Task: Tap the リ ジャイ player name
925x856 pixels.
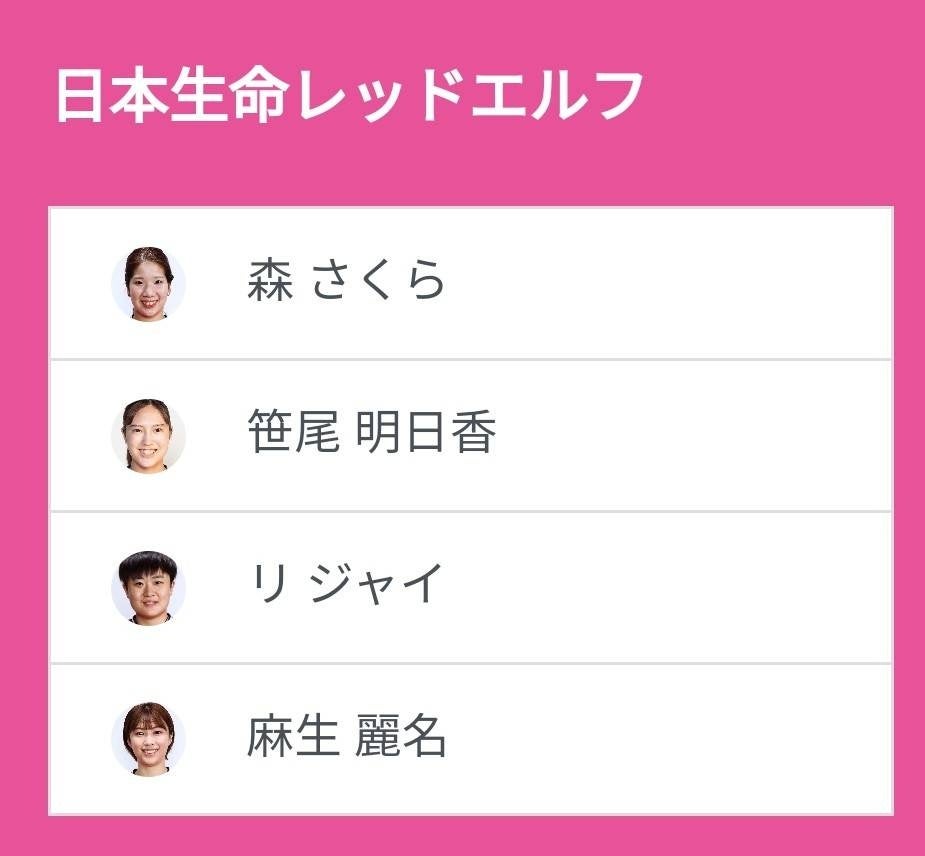Action: 345,585
